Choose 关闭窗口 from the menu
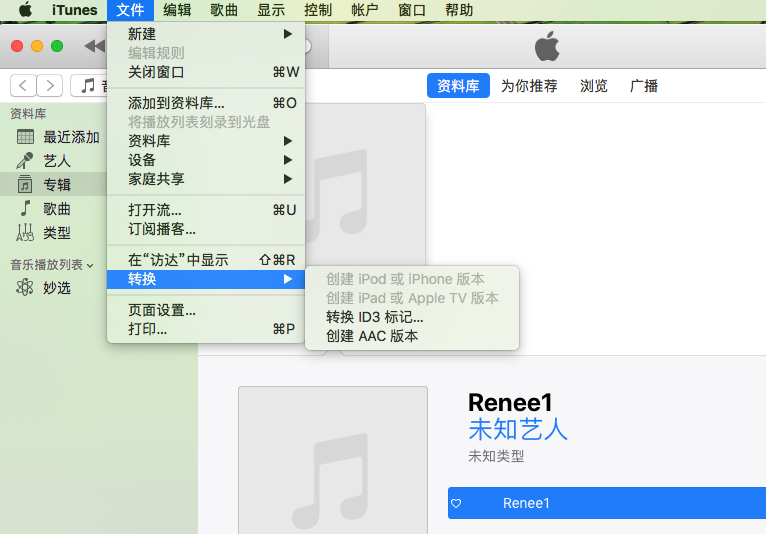This screenshot has height=534, width=766. point(206,72)
